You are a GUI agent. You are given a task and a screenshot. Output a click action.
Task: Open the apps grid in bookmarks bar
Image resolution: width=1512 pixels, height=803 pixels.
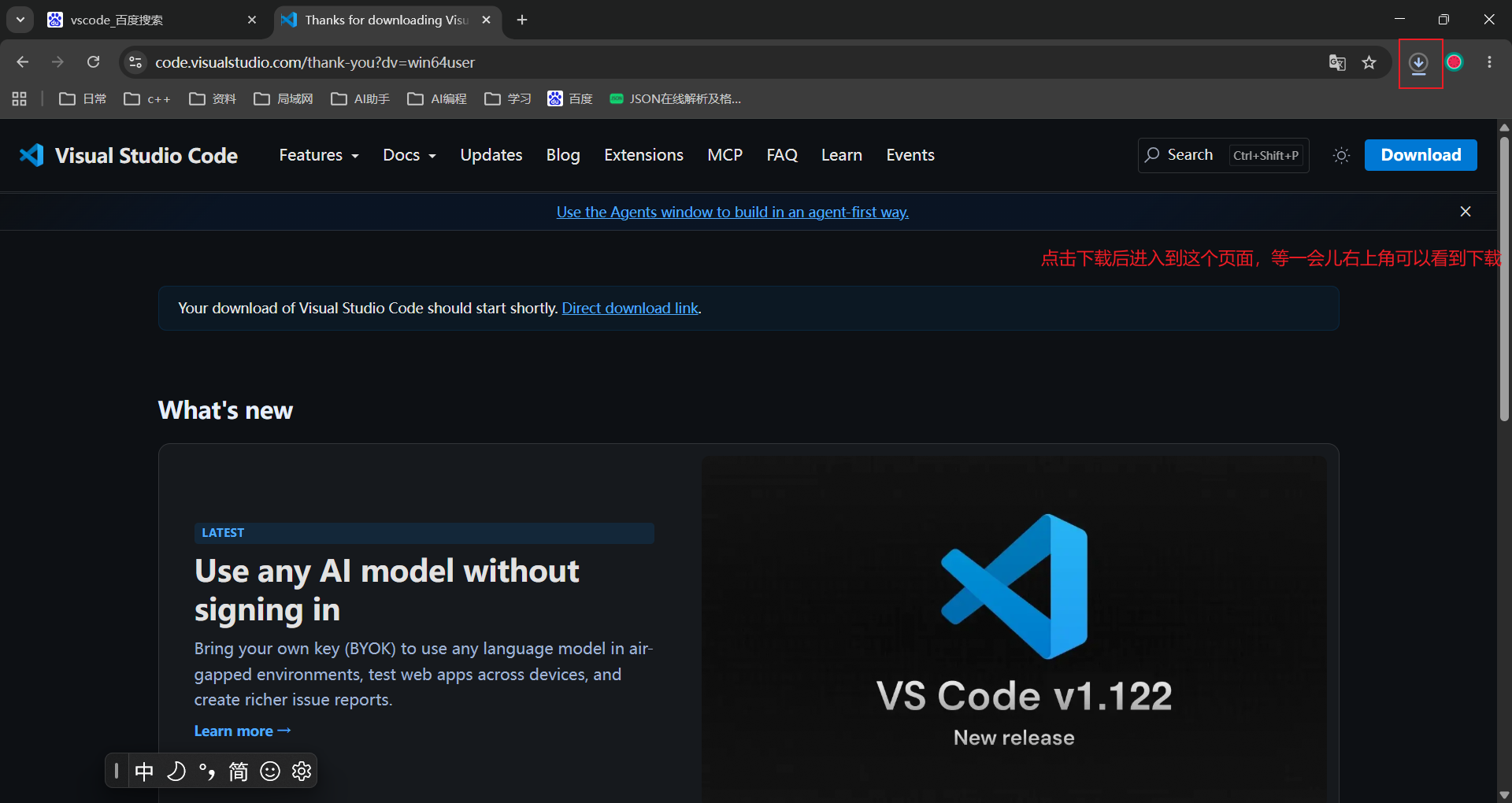tap(20, 98)
